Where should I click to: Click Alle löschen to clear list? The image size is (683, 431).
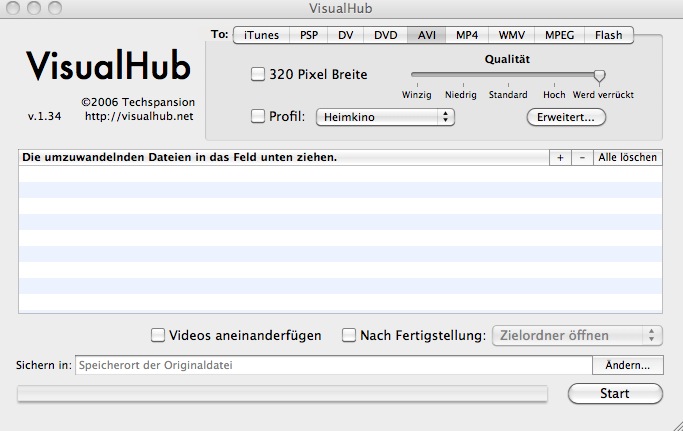pos(628,158)
